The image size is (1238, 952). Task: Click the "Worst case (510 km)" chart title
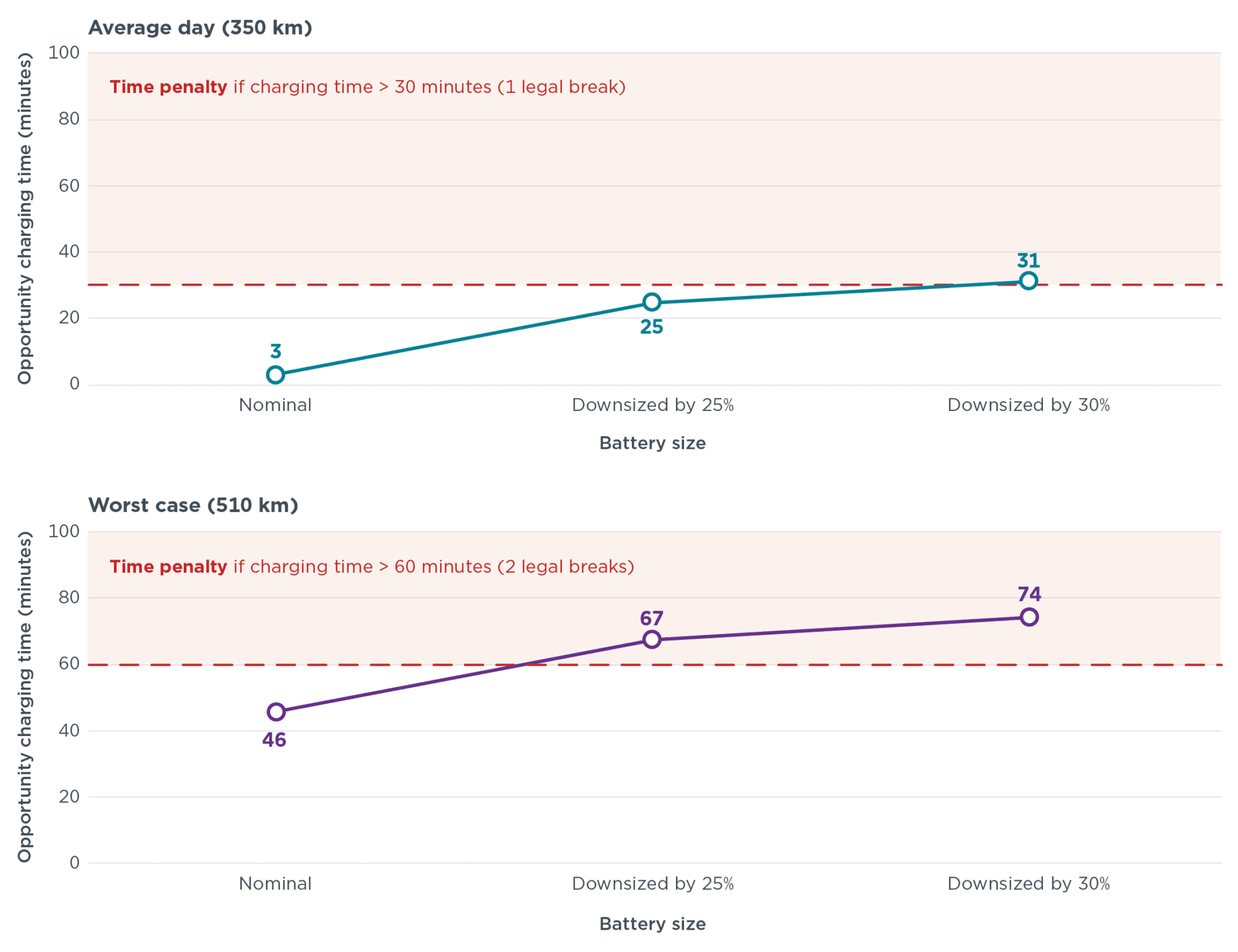(193, 505)
